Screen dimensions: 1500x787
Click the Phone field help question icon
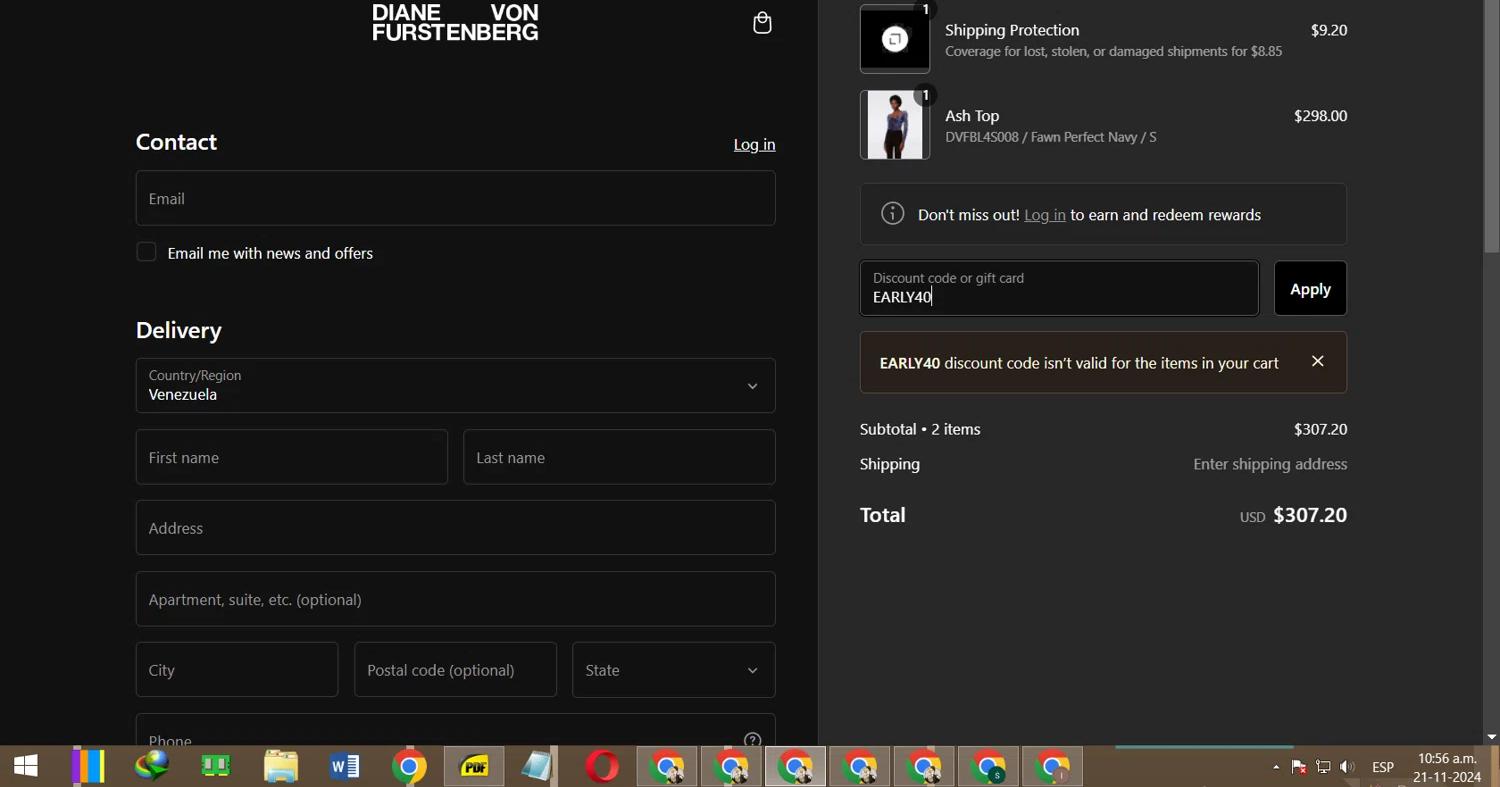point(753,740)
